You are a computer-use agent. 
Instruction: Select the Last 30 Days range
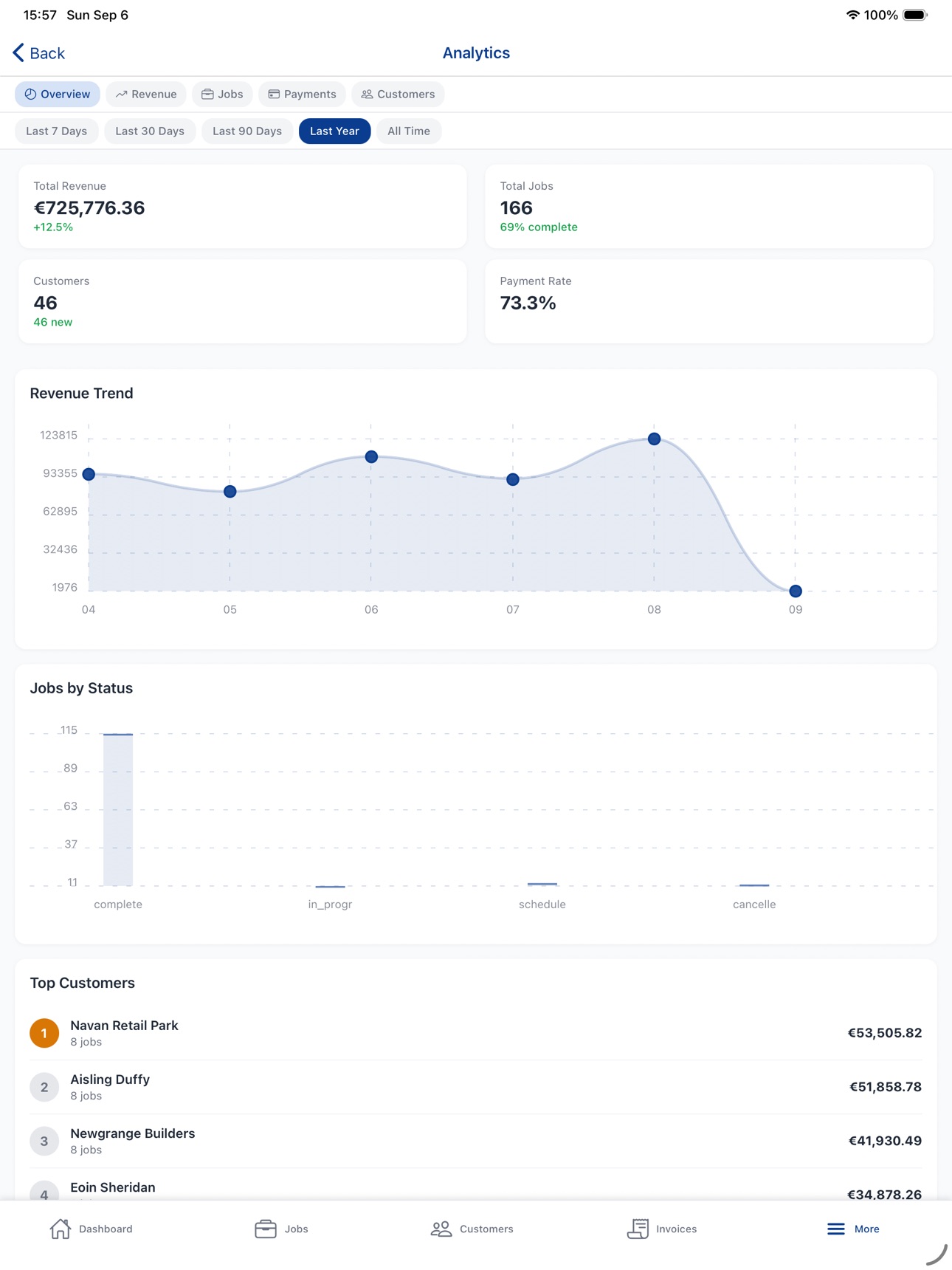pyautogui.click(x=150, y=131)
